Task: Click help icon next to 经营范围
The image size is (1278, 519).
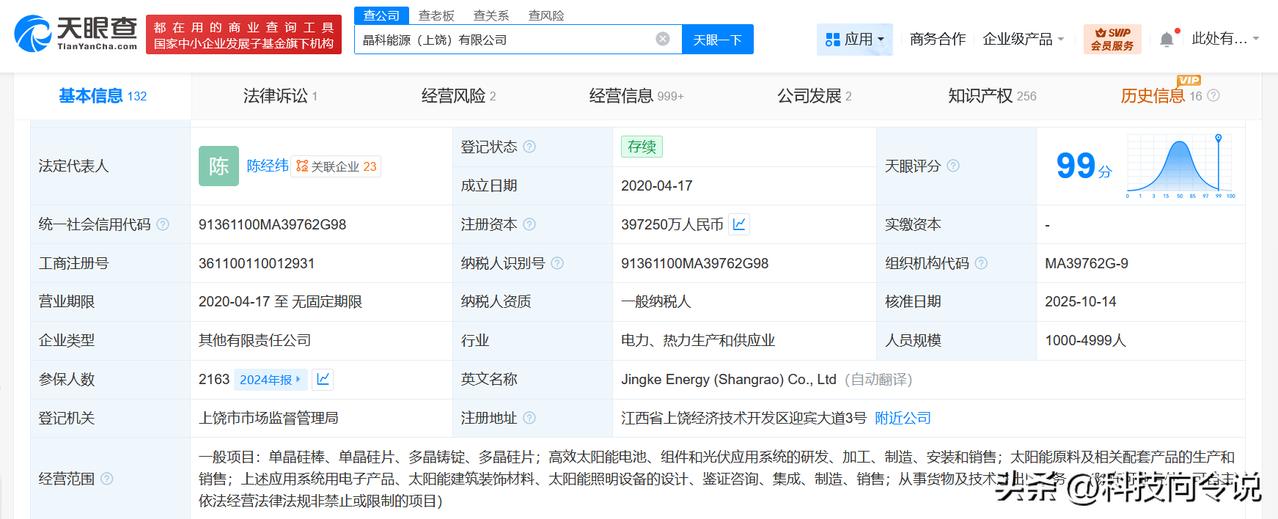Action: 107,479
